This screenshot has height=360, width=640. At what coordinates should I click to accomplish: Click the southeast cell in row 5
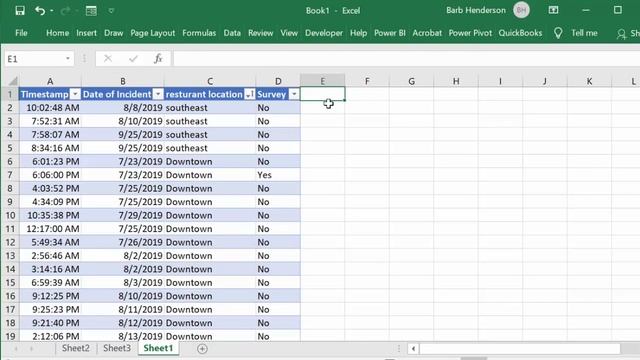tap(210, 148)
